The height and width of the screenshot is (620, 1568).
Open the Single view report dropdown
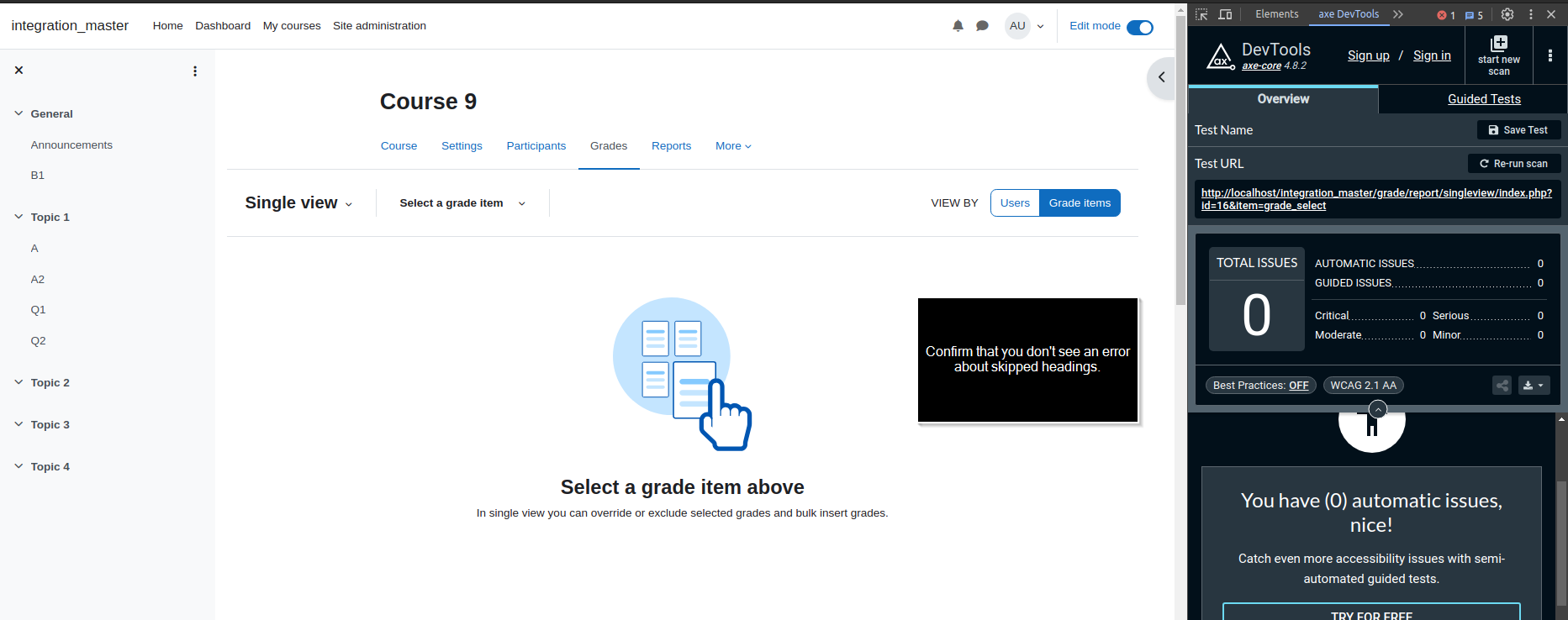coord(298,203)
